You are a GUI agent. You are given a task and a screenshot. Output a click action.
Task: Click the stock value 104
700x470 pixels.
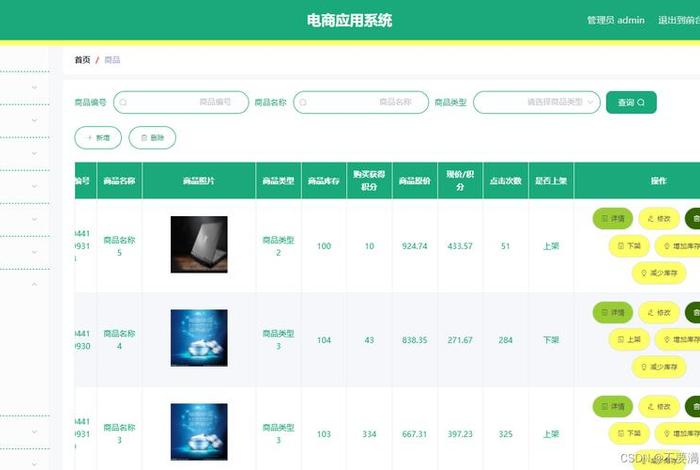coord(324,340)
